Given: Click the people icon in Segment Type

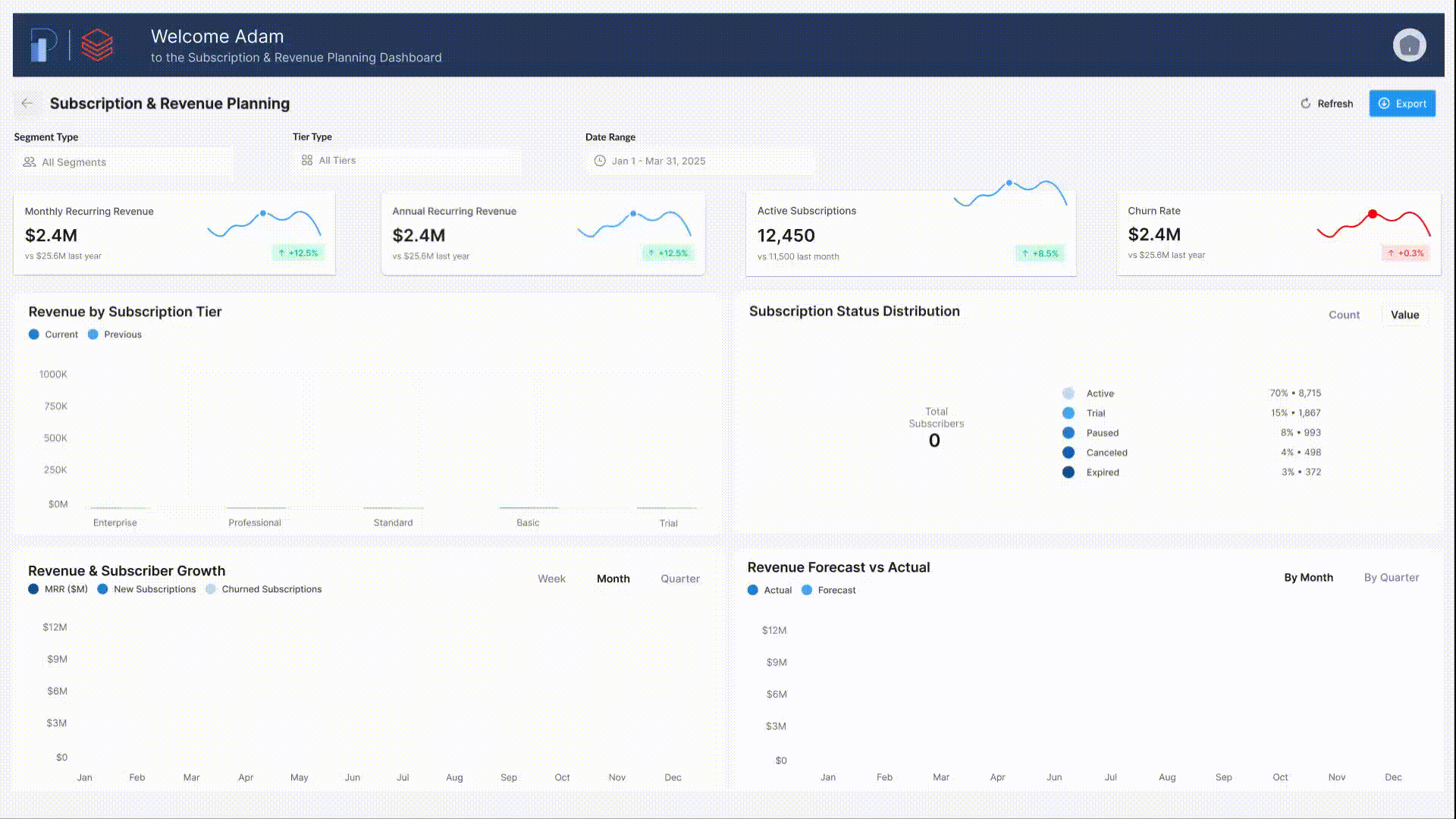Looking at the screenshot, I should [30, 162].
